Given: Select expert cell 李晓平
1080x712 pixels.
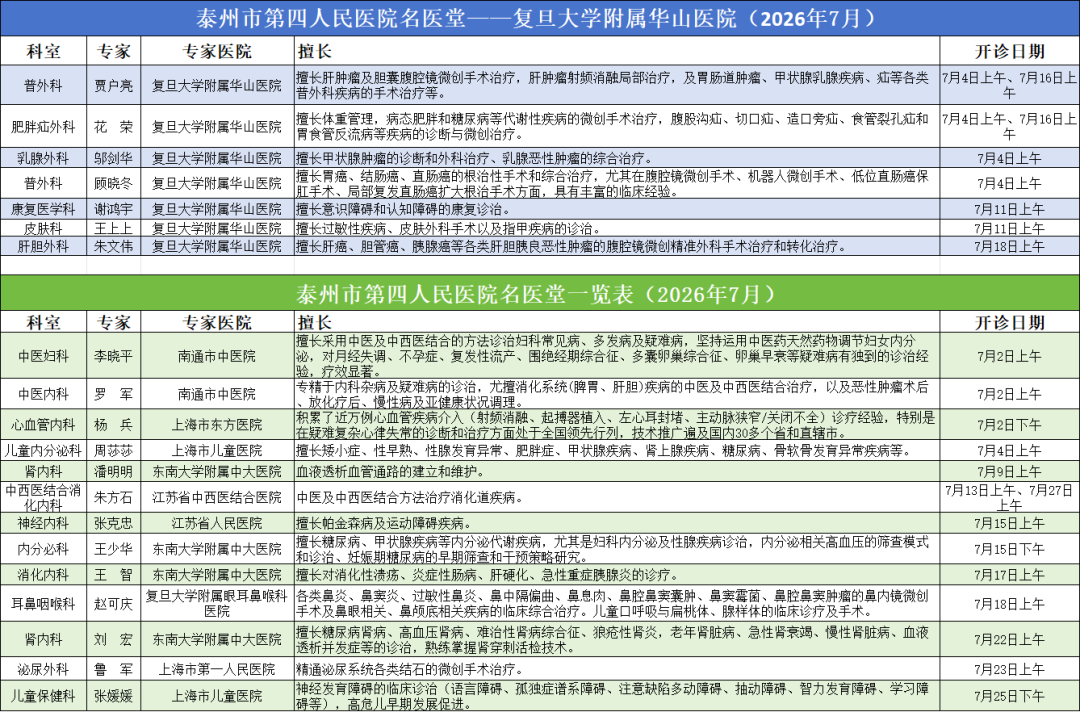Looking at the screenshot, I should tap(114, 356).
